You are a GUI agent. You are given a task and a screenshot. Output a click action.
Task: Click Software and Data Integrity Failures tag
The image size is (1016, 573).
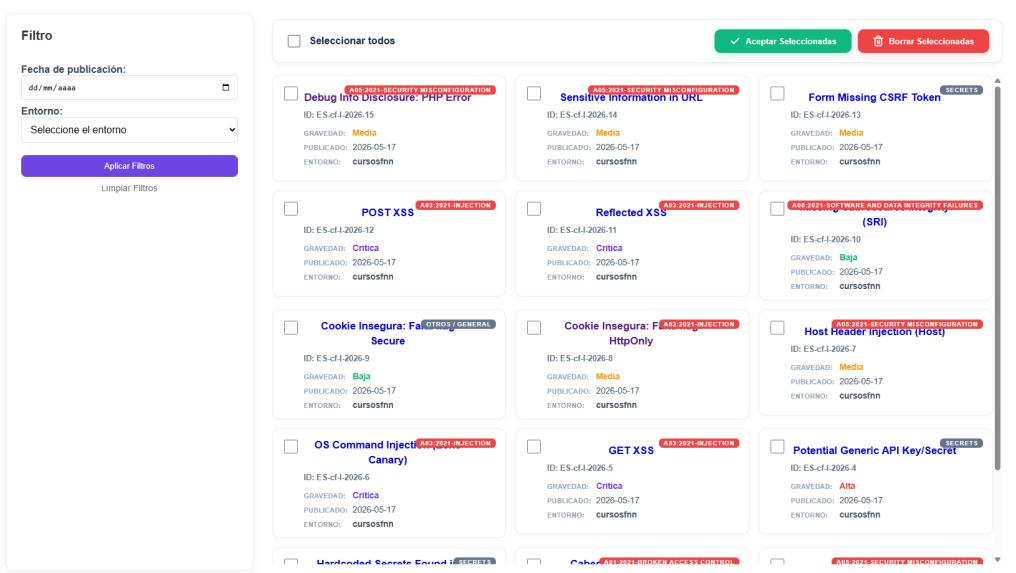point(884,205)
